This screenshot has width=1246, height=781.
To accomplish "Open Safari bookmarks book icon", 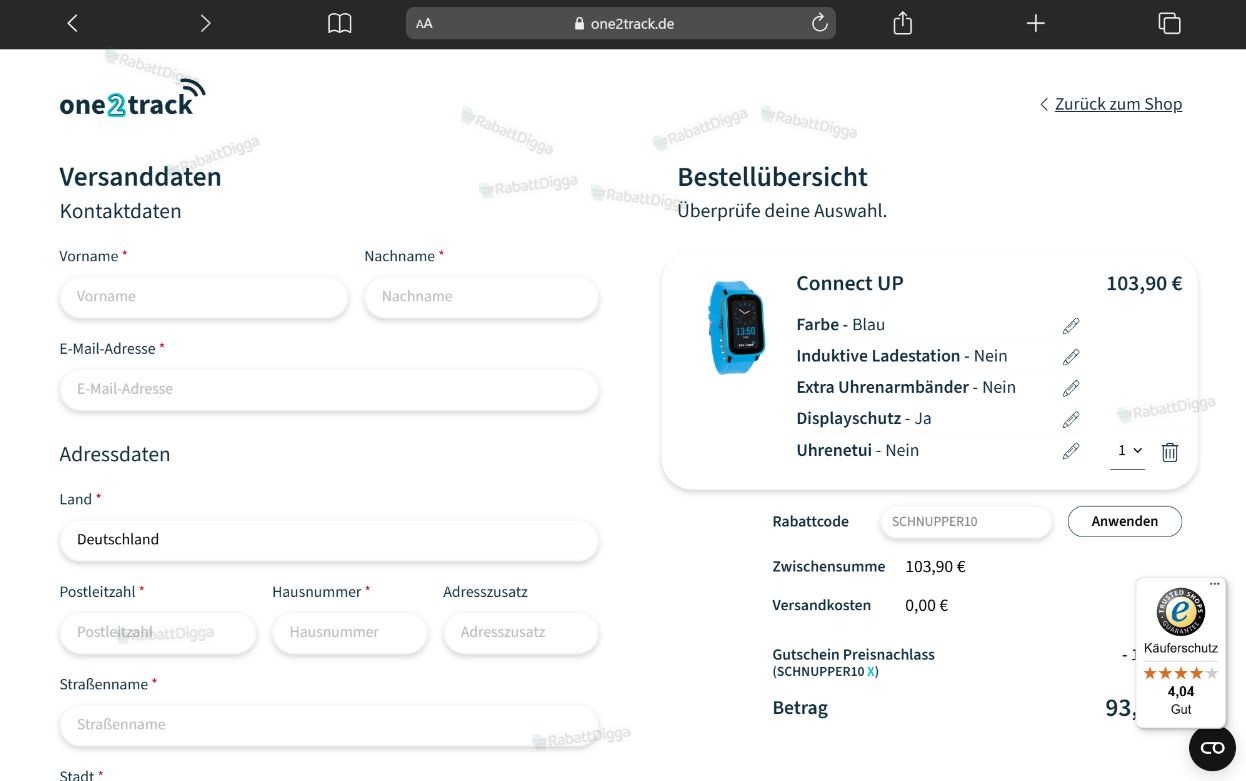I will pos(340,23).
